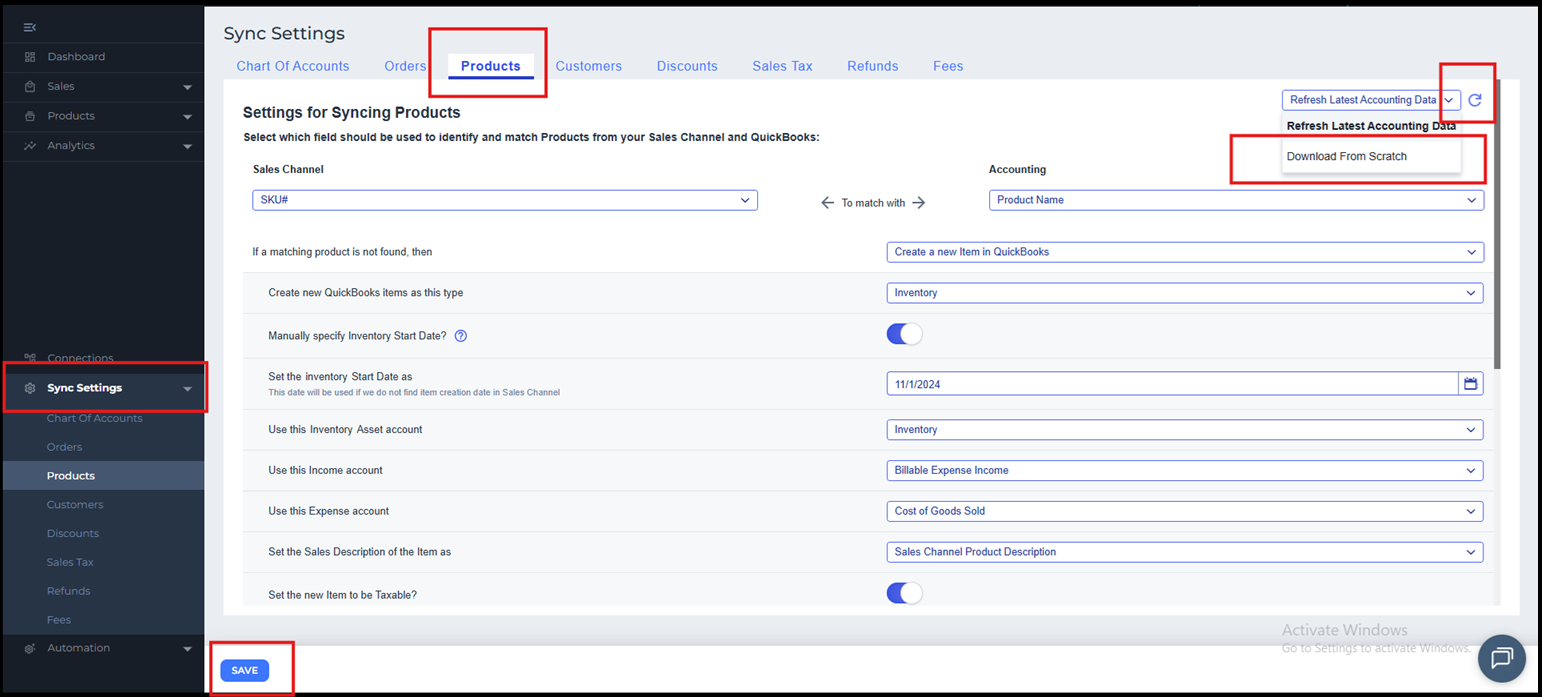
Task: Click the Dashboard icon in the sidebar
Action: click(x=30, y=57)
